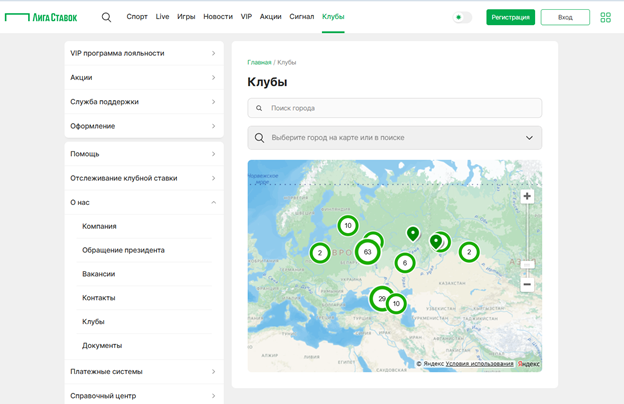
Task: Open the grid apps icon in header
Action: point(605,17)
